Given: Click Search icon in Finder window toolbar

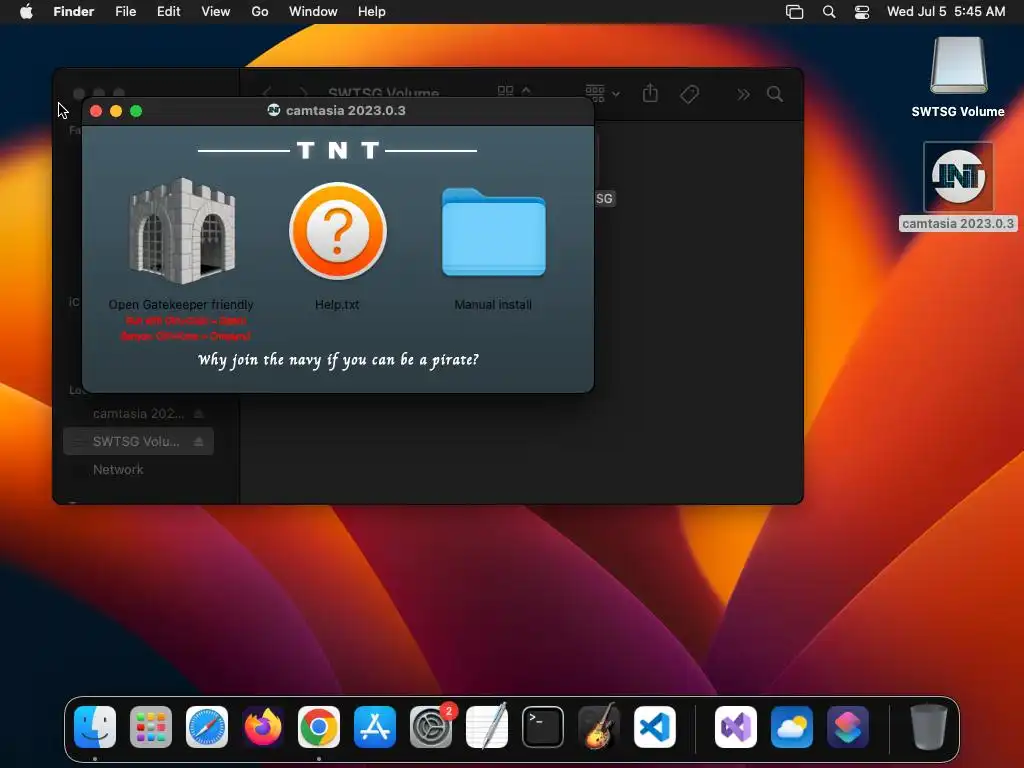Looking at the screenshot, I should click(775, 94).
